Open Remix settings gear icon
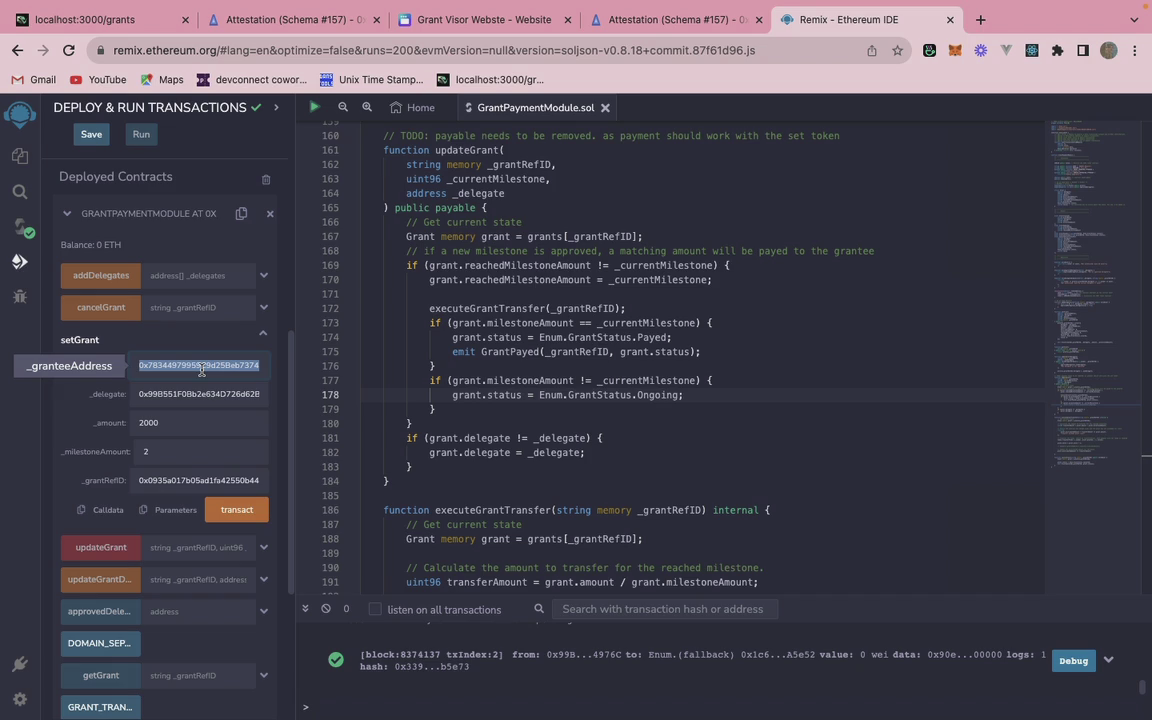1152x720 pixels. click(x=20, y=699)
